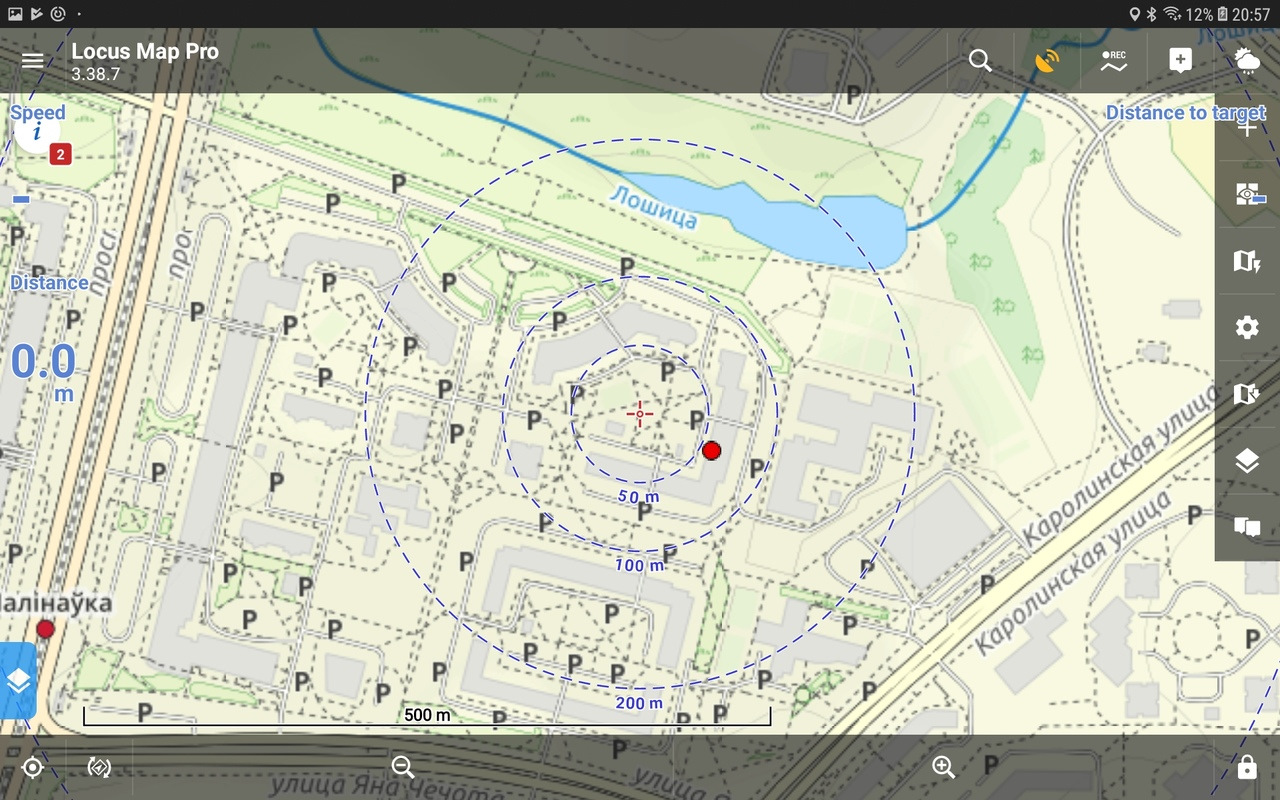Zoom in with the plus magnifier

click(x=943, y=767)
